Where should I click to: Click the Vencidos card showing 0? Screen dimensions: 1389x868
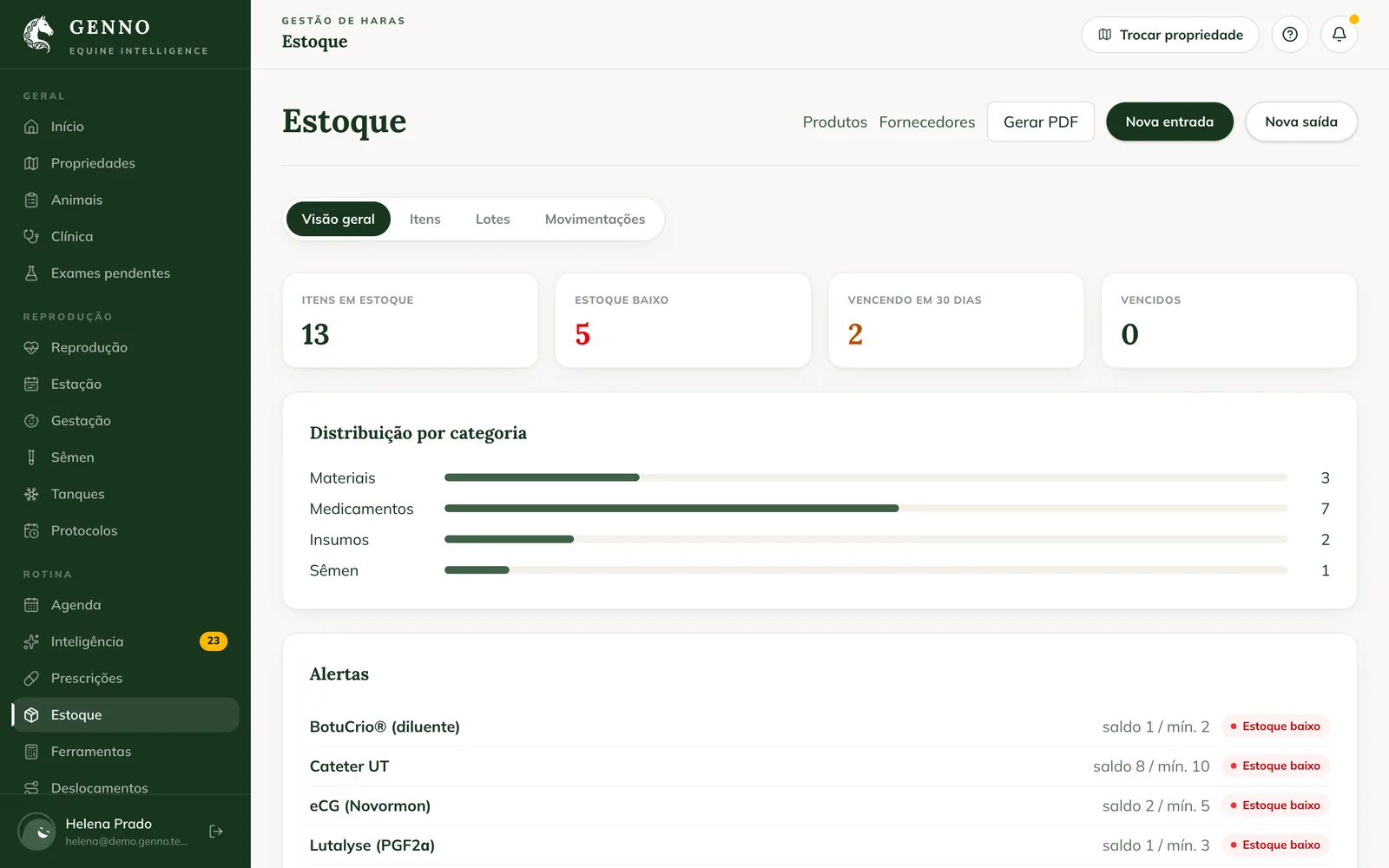[x=1229, y=320]
